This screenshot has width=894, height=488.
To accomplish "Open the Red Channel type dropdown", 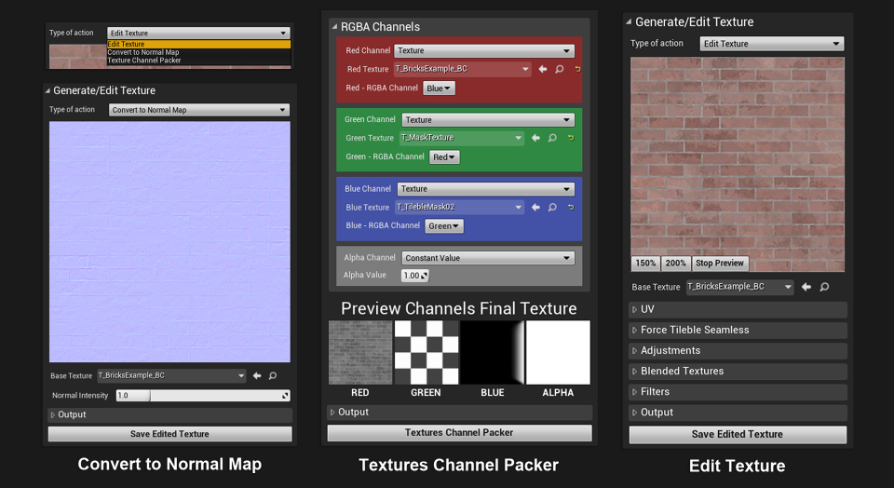I will 484,50.
